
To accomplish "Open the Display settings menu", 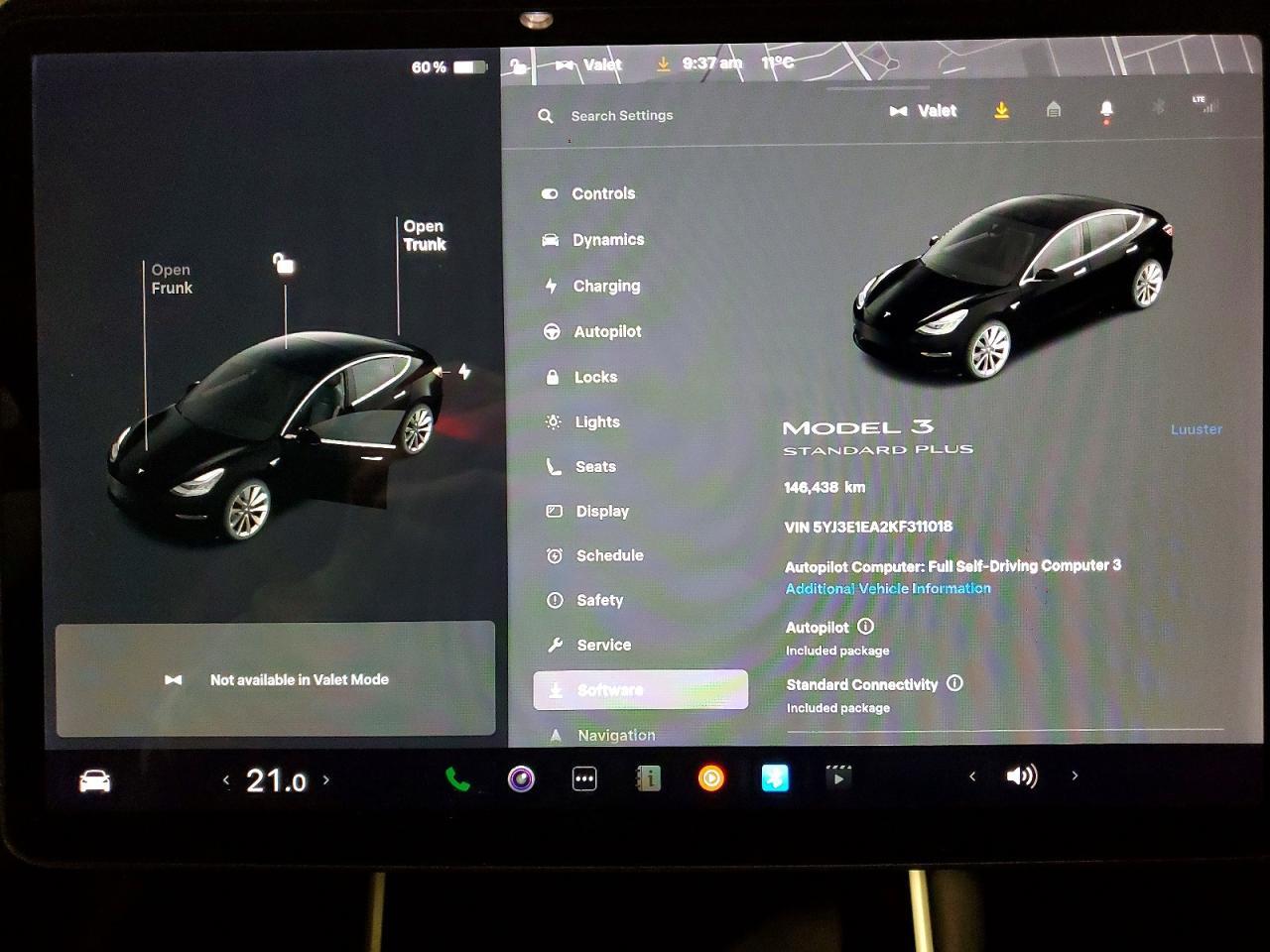I will coord(588,511).
